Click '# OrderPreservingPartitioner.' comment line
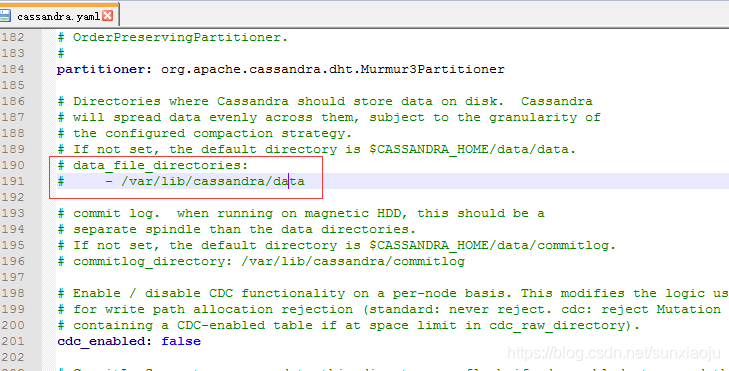 (x=172, y=38)
